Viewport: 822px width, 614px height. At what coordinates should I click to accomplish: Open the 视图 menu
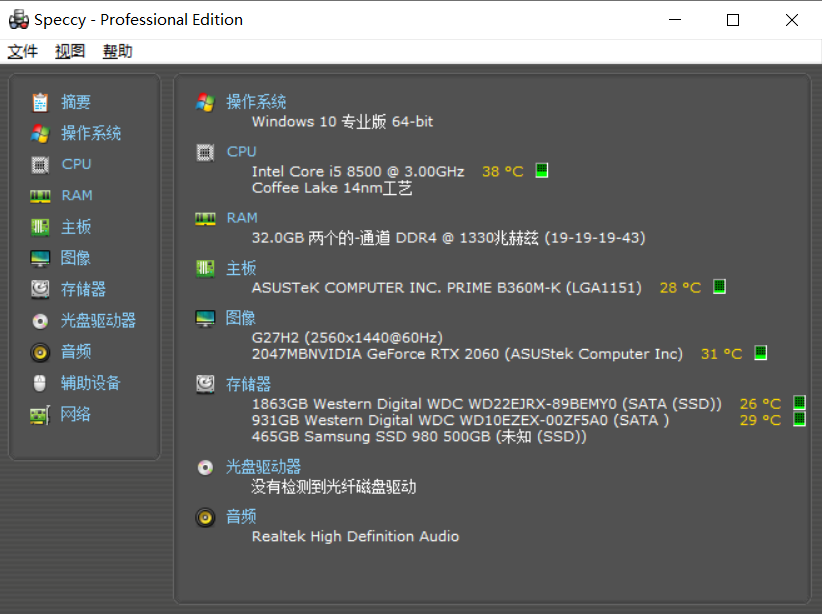(x=70, y=51)
